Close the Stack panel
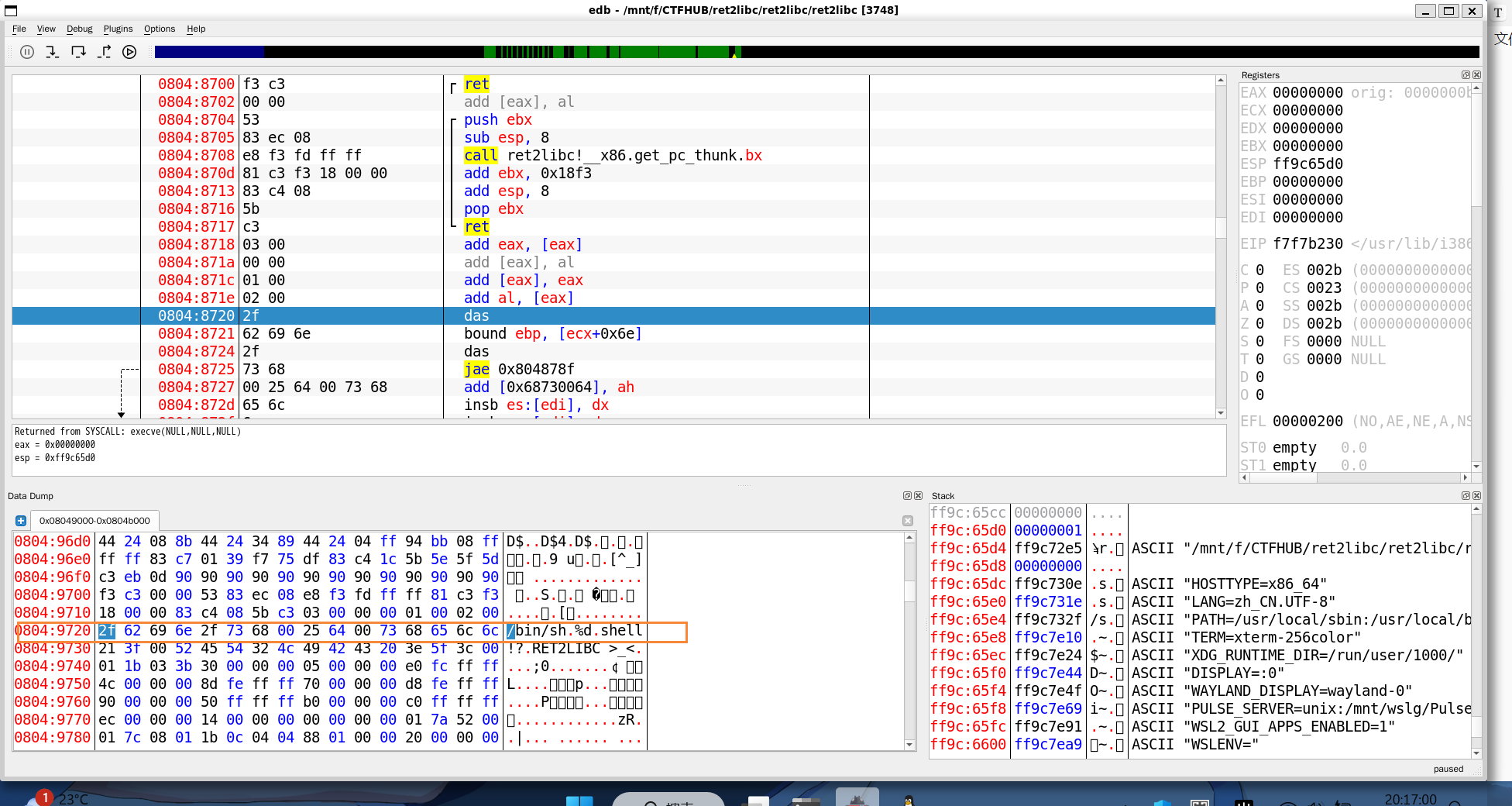The image size is (1512, 806). point(1476,496)
